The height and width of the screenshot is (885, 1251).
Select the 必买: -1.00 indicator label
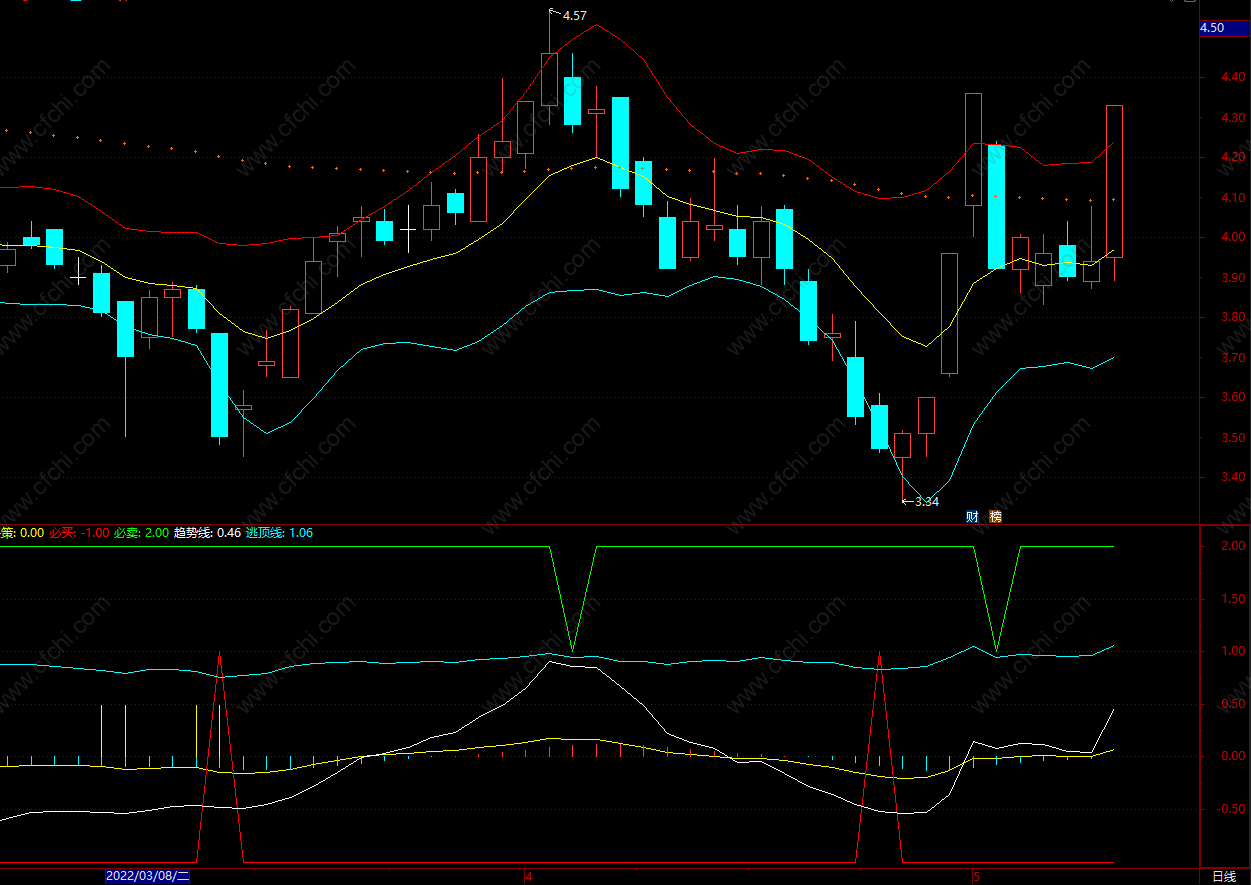click(x=79, y=533)
